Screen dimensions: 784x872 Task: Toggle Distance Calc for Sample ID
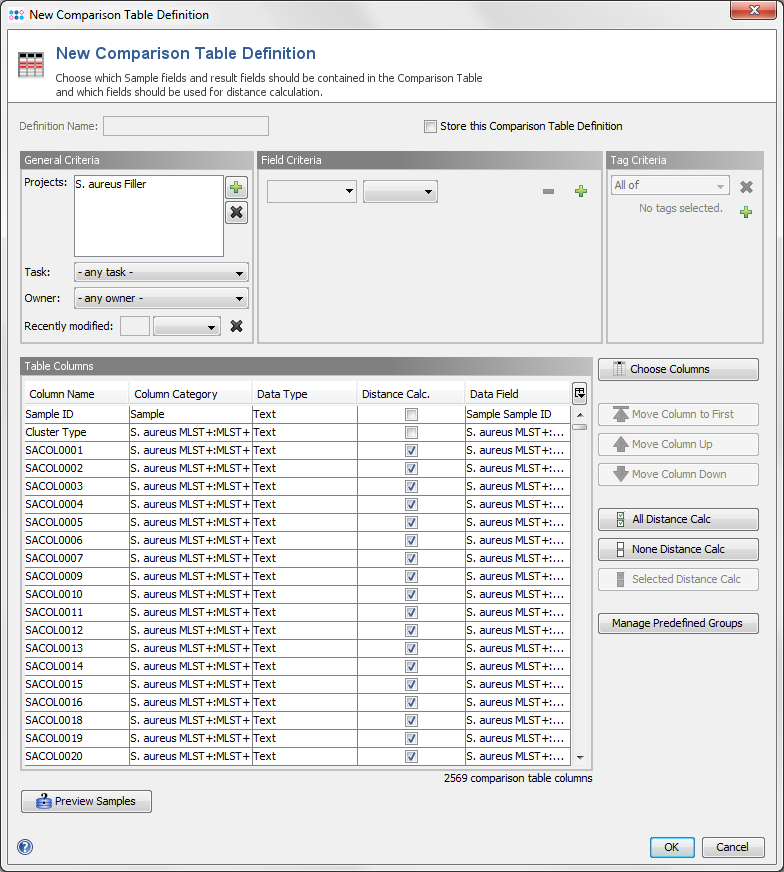[411, 414]
